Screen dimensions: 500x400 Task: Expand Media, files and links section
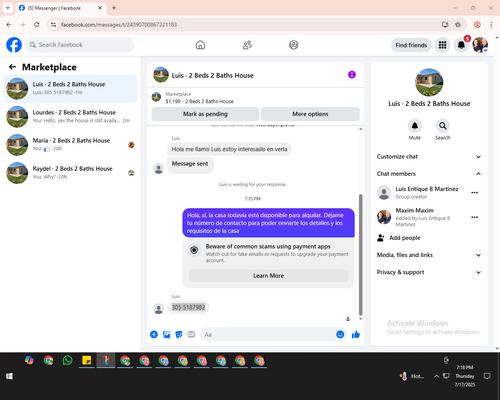429,255
